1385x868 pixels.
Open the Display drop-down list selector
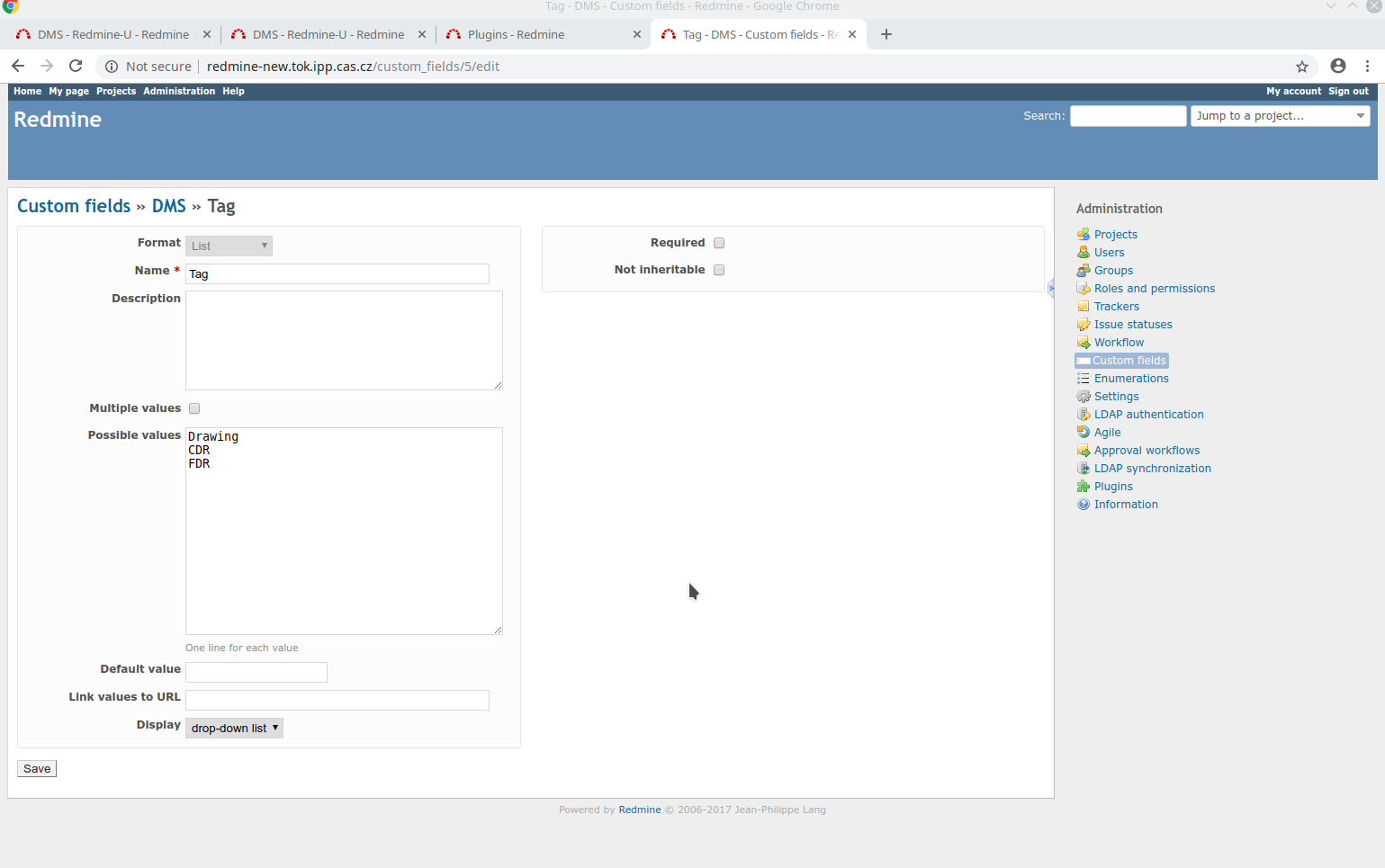(x=234, y=728)
